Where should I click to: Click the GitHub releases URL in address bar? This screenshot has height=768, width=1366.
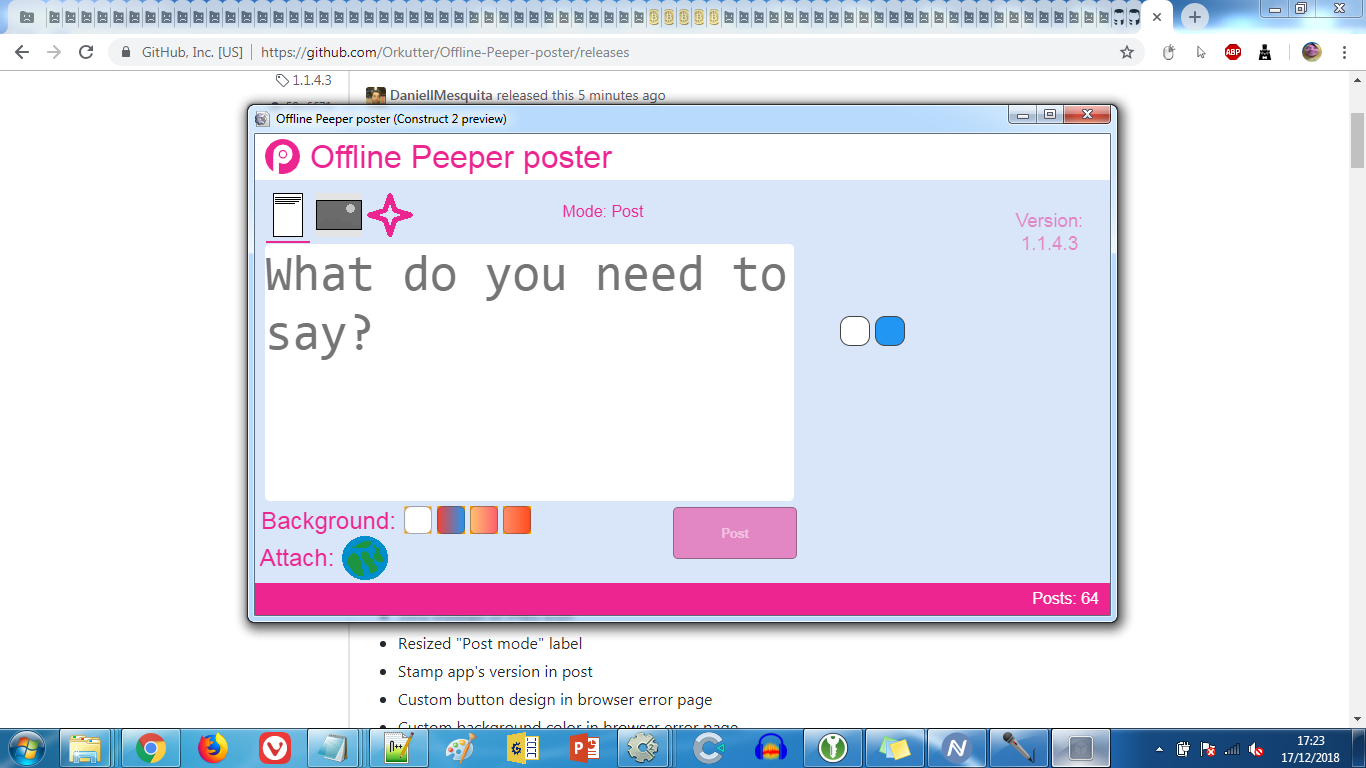coord(444,52)
